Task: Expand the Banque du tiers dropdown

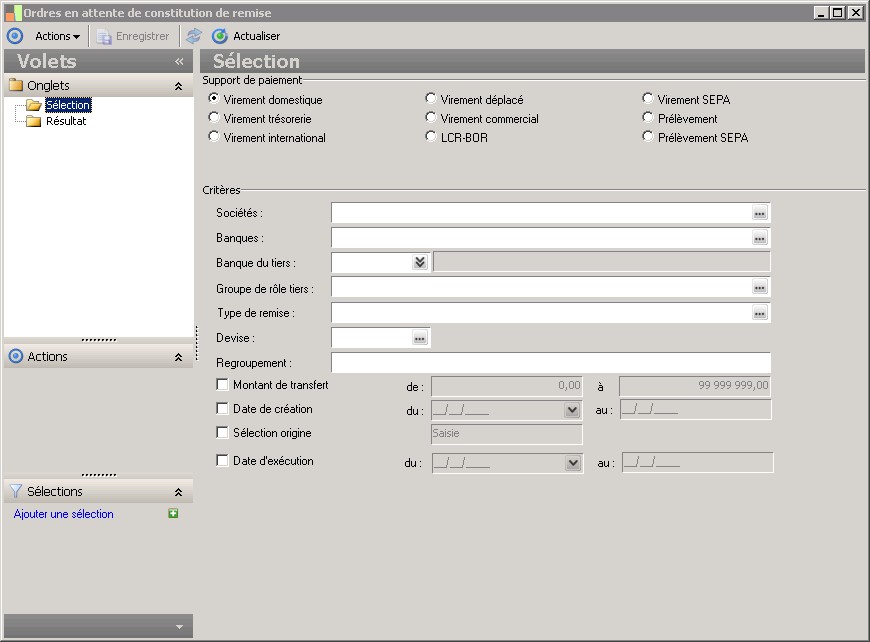Action: click(x=420, y=262)
